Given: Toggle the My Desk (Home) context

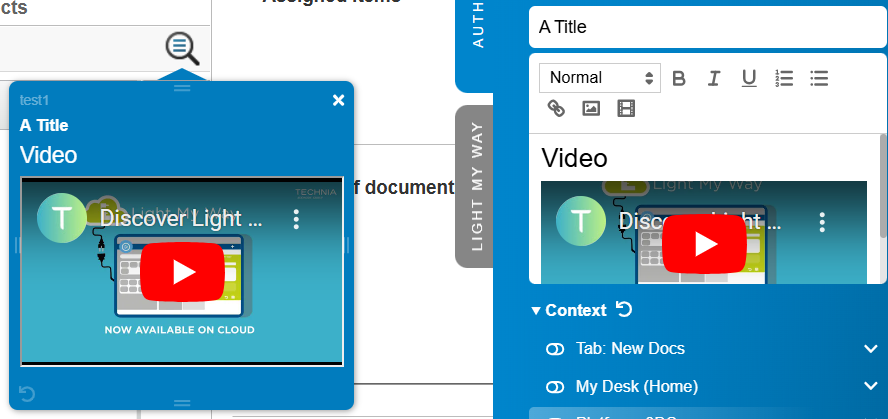Looking at the screenshot, I should 555,387.
